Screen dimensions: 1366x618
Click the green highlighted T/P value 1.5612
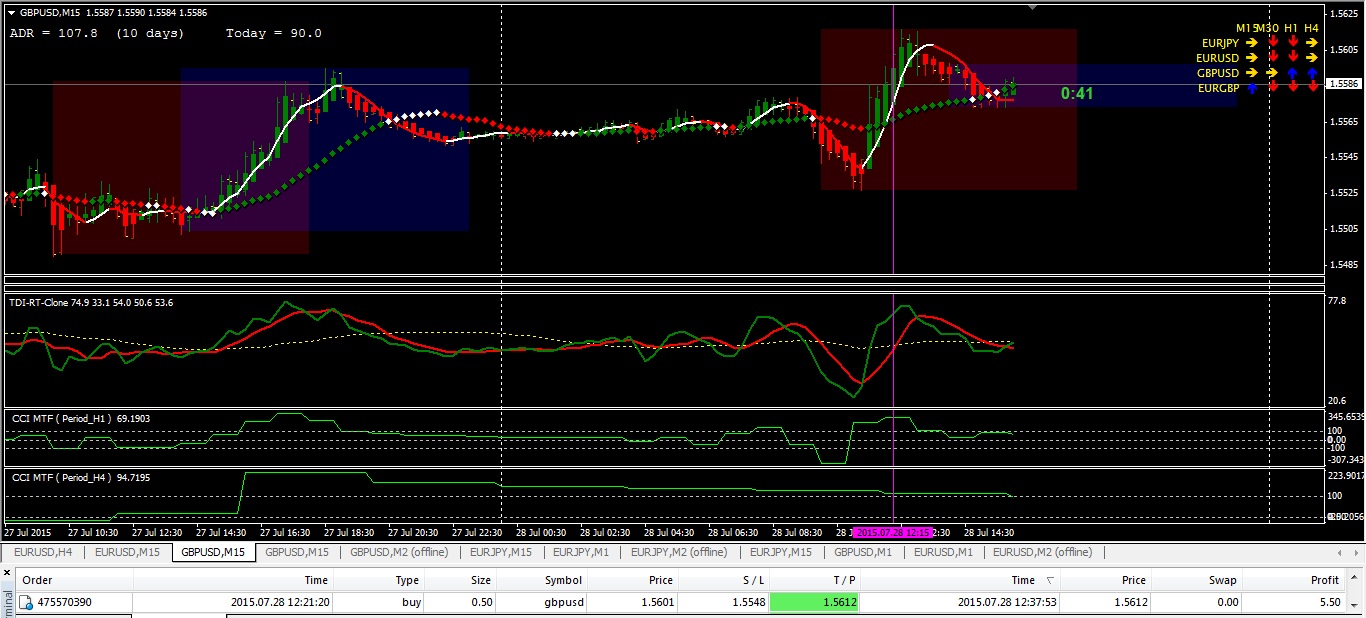[x=814, y=603]
